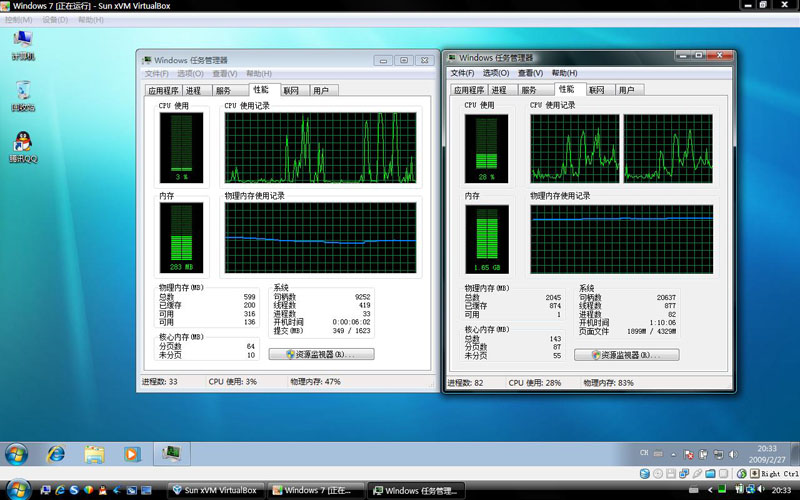Image resolution: width=800 pixels, height=500 pixels.
Task: Click the CH language indicator
Action: [644, 453]
